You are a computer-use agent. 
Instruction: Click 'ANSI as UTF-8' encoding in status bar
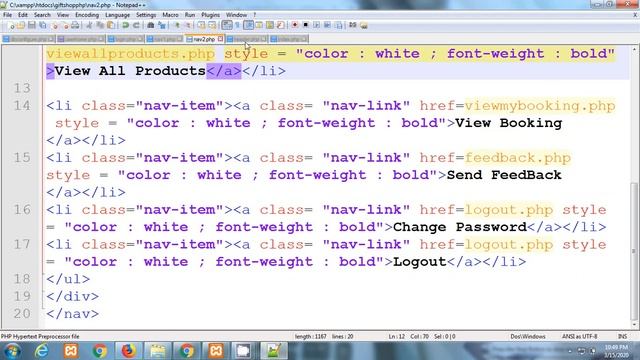coord(579,337)
